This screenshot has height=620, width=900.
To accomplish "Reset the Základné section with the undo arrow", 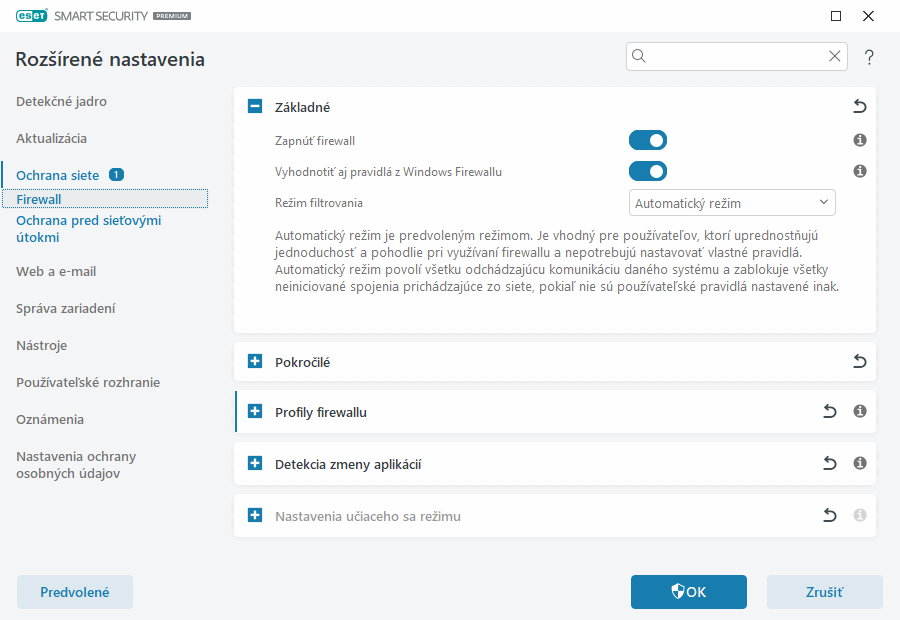I will tap(859, 106).
